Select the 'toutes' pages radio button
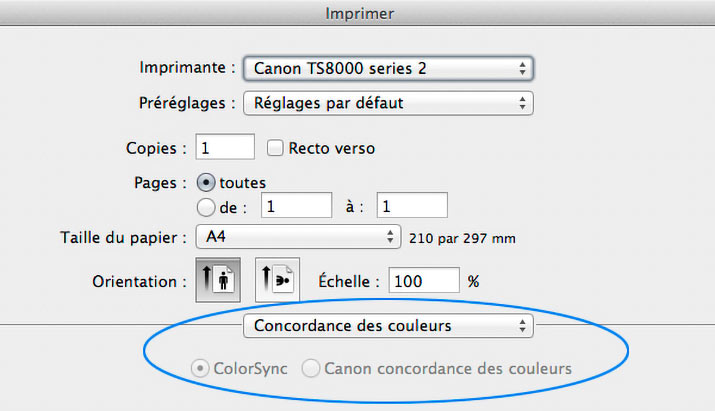 pos(206,182)
